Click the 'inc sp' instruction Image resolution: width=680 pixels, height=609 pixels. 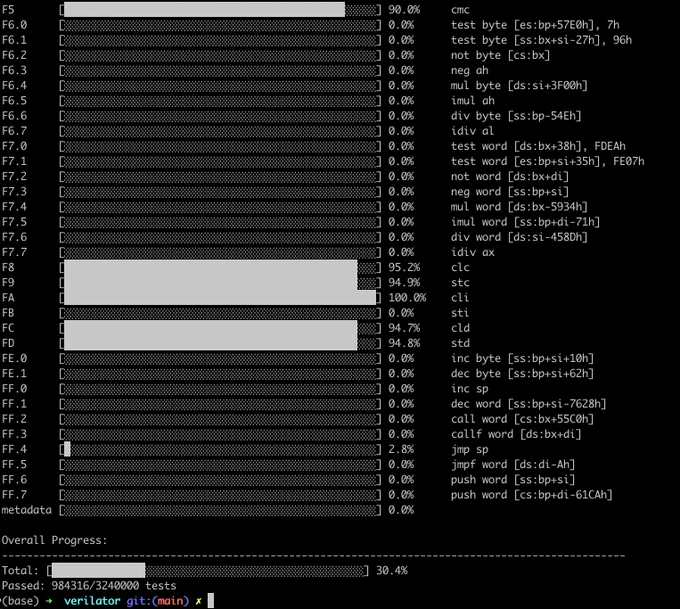(x=470, y=389)
